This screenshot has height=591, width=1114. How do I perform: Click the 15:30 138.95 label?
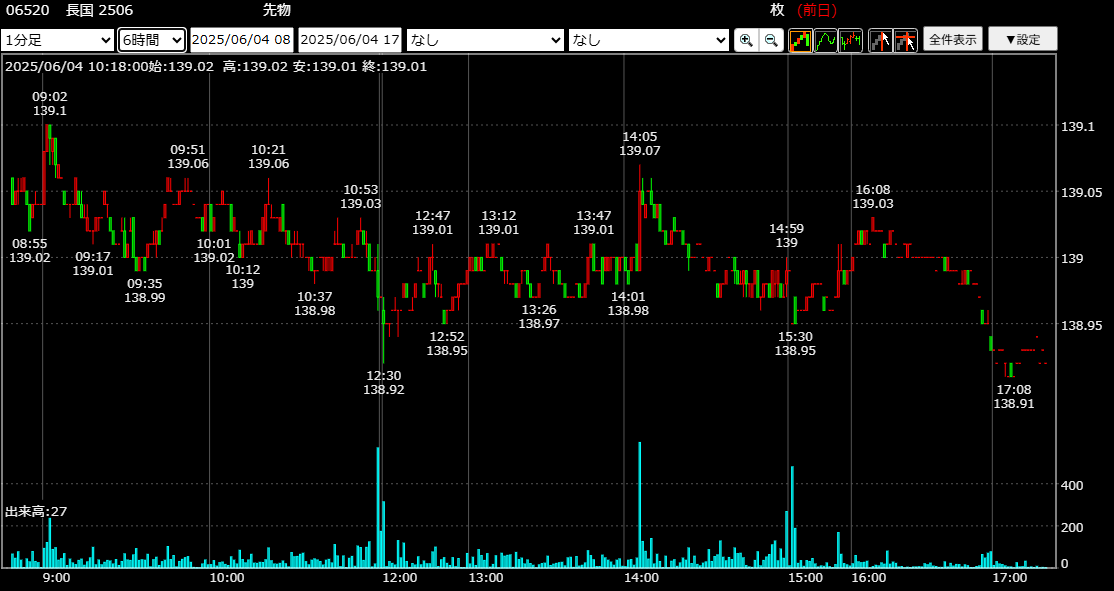(x=795, y=343)
